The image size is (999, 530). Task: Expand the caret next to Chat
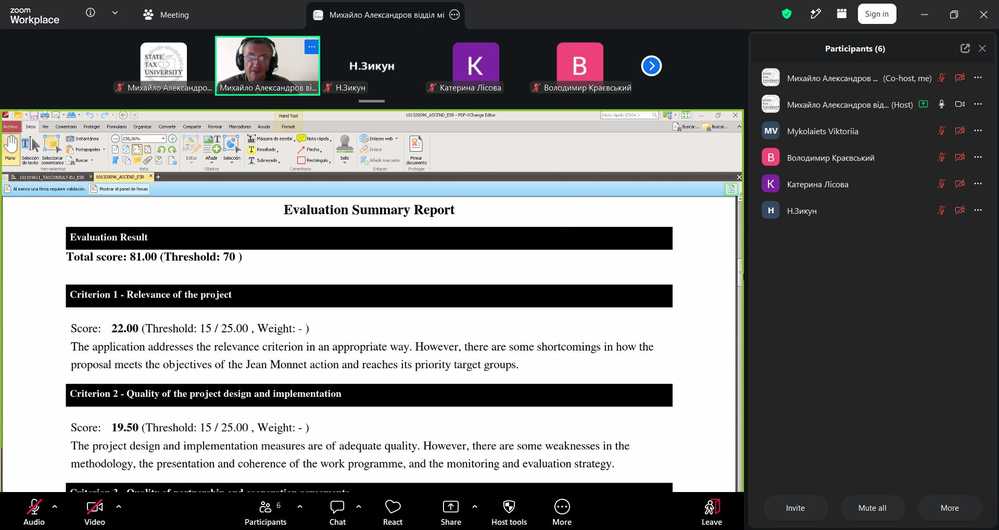pyautogui.click(x=358, y=506)
